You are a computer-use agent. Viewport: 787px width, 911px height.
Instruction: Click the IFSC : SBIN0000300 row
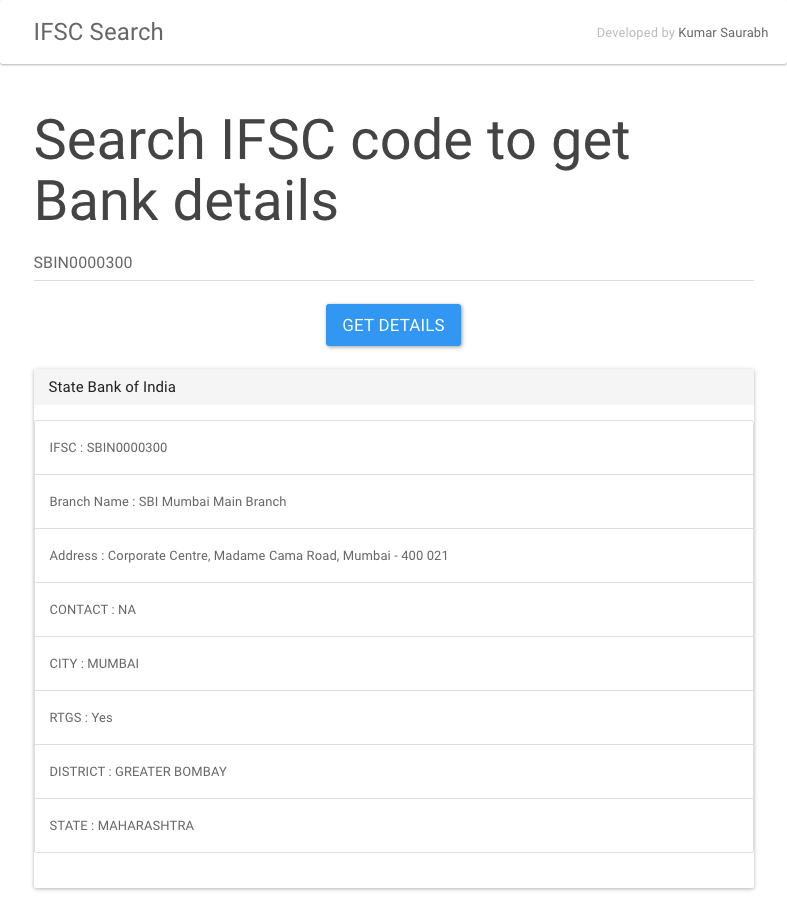tap(394, 447)
